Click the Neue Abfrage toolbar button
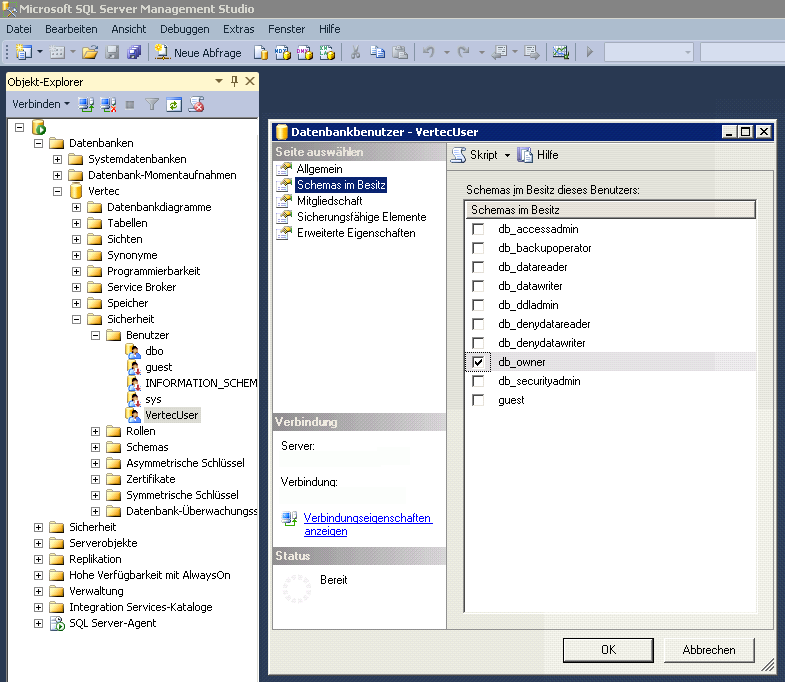Screen dimensions: 785x682 point(198,52)
